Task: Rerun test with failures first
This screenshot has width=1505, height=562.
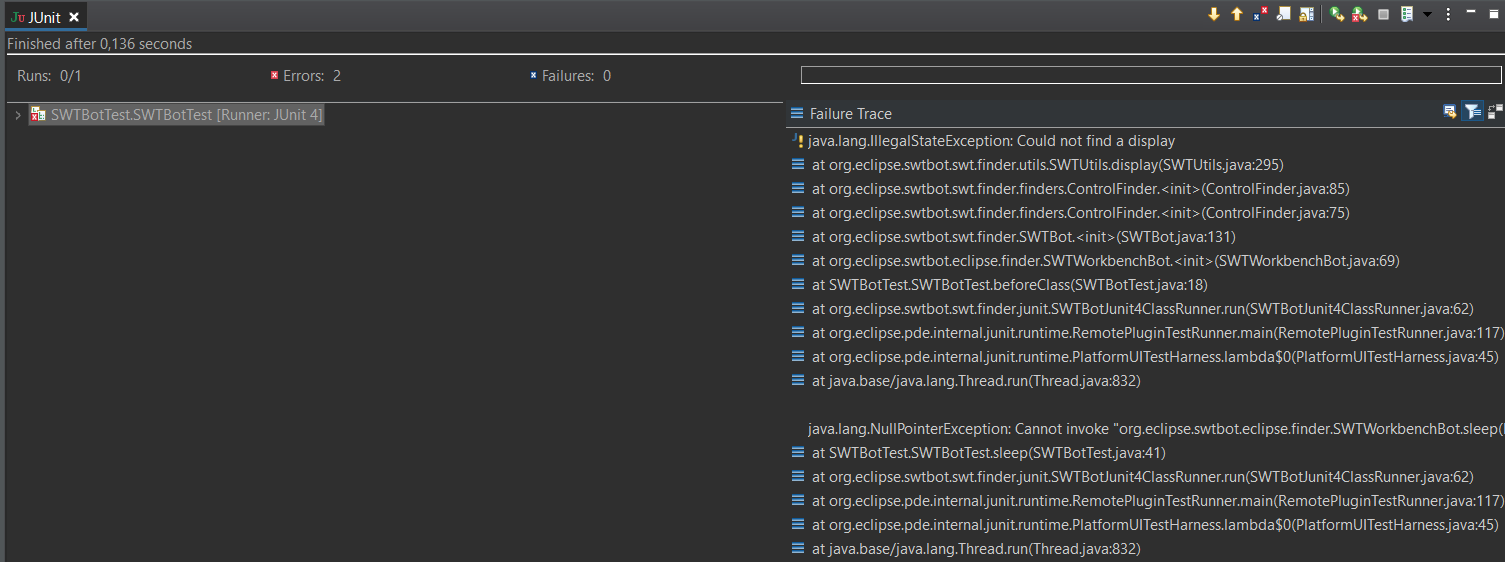Action: click(x=1359, y=14)
